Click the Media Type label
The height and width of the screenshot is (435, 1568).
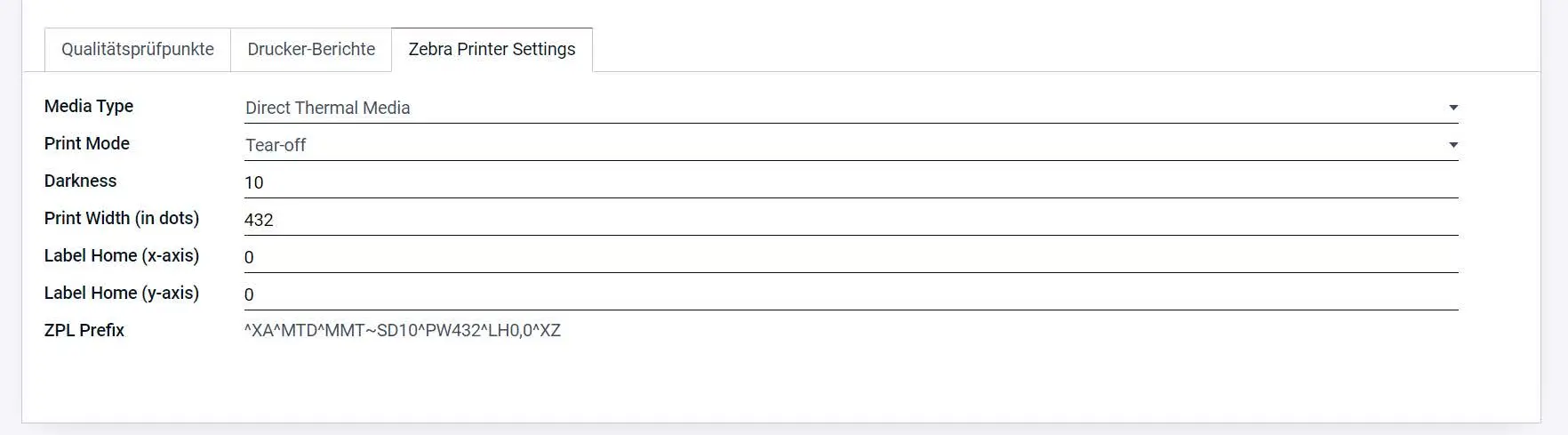click(x=89, y=106)
